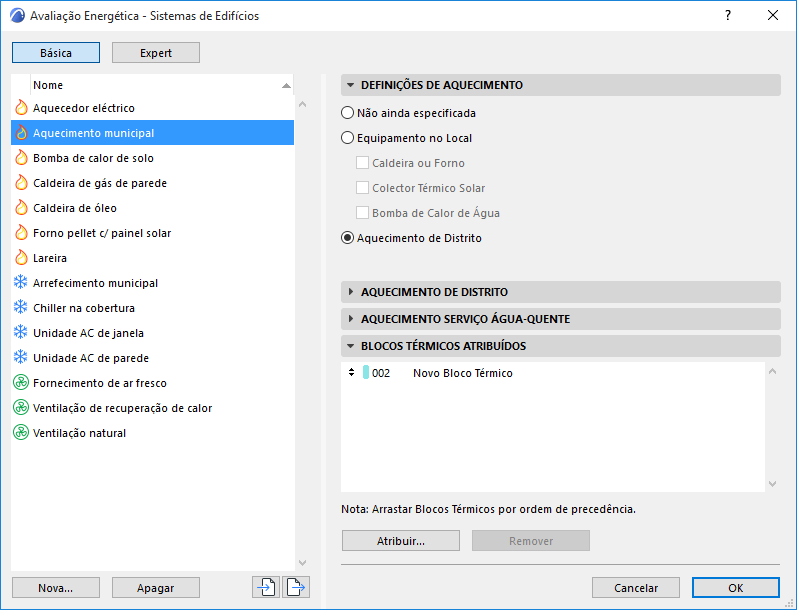The height and width of the screenshot is (610, 797).
Task: Click the import system icon button
Action: point(266,588)
